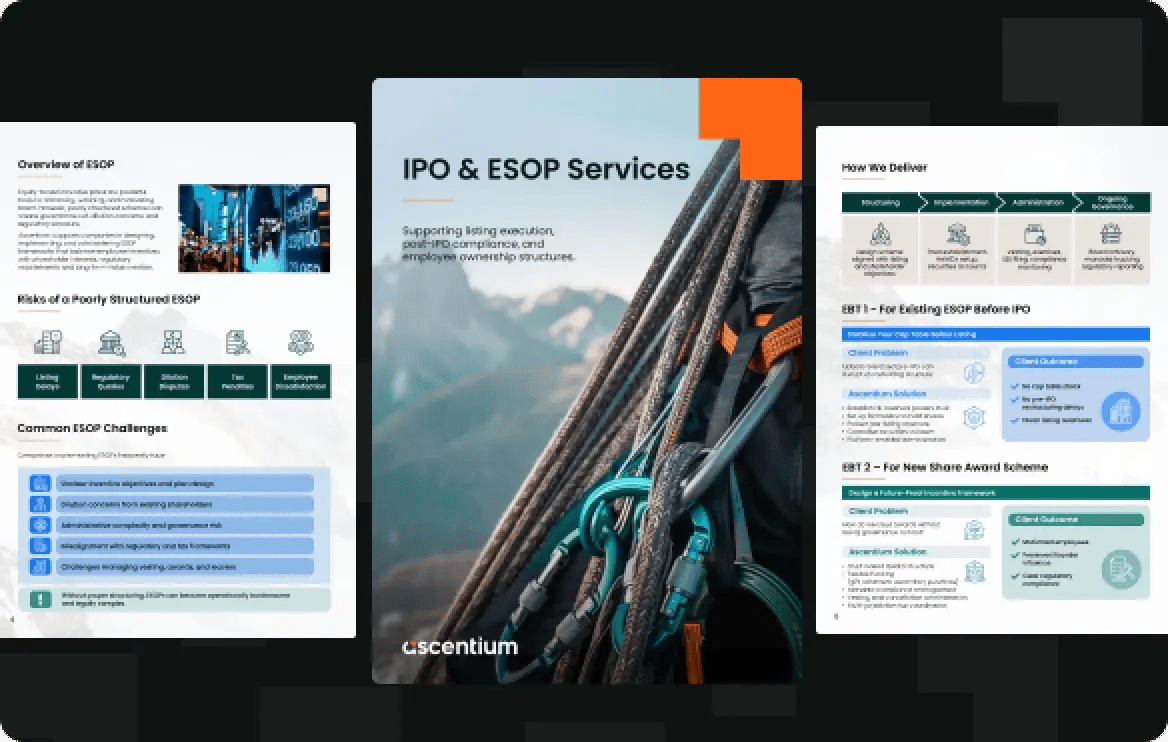This screenshot has width=1168, height=742.
Task: Click the Administrative complexity and governance row
Action: pyautogui.click(x=185, y=525)
